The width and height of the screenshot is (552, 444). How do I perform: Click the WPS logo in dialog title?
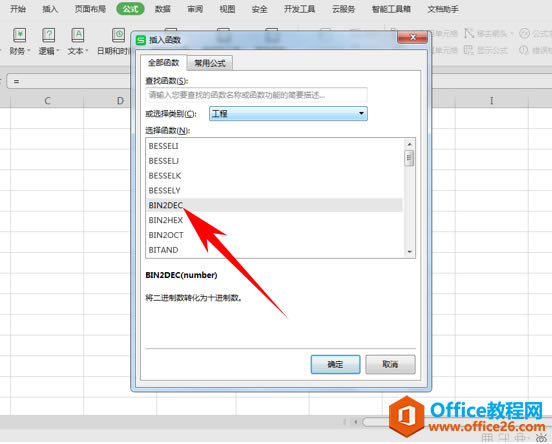point(141,40)
